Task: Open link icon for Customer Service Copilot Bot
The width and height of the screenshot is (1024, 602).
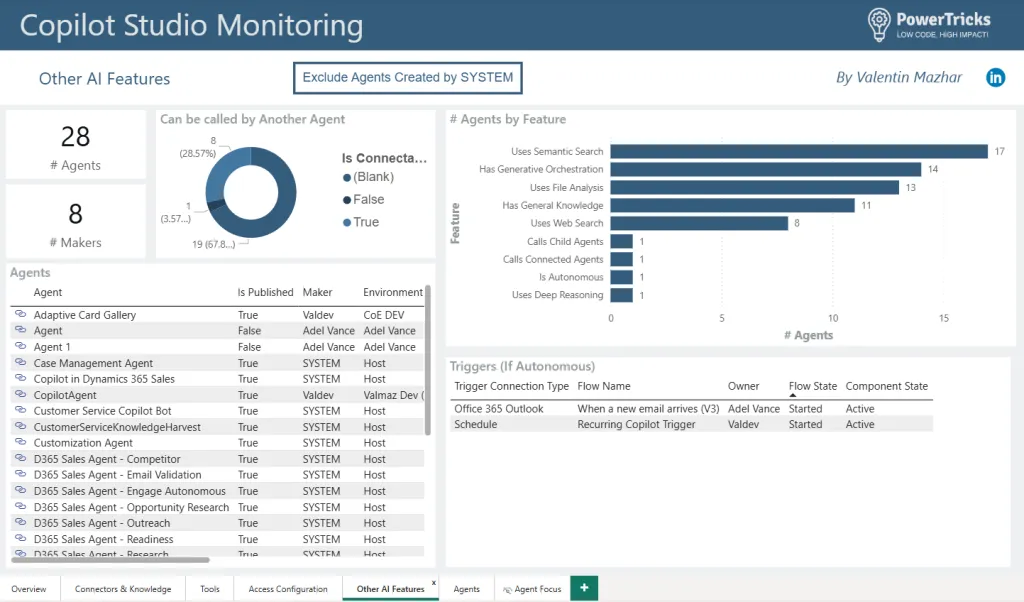Action: (20, 410)
